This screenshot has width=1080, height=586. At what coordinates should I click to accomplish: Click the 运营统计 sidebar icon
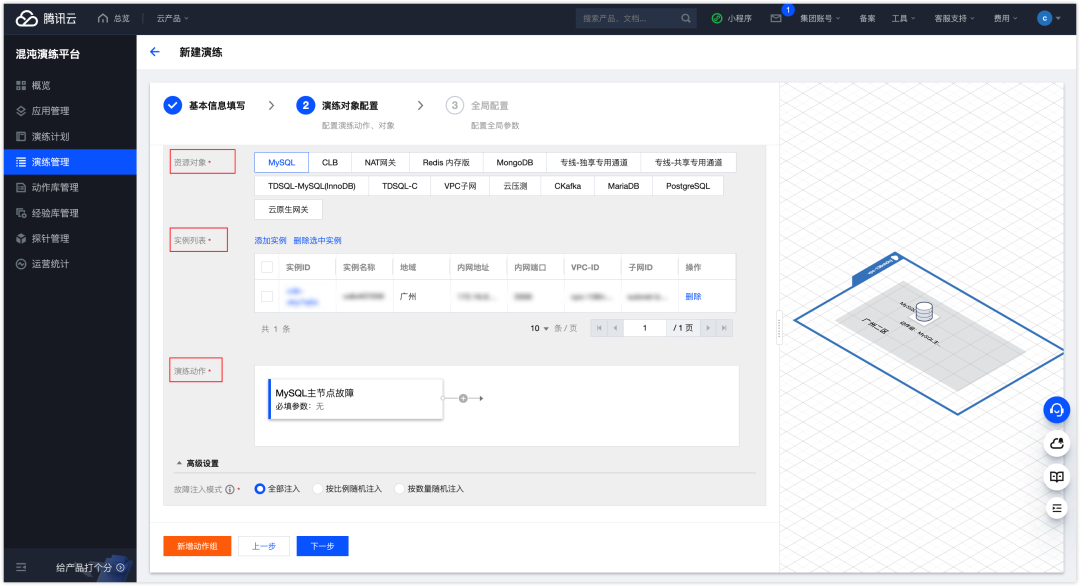click(x=21, y=264)
